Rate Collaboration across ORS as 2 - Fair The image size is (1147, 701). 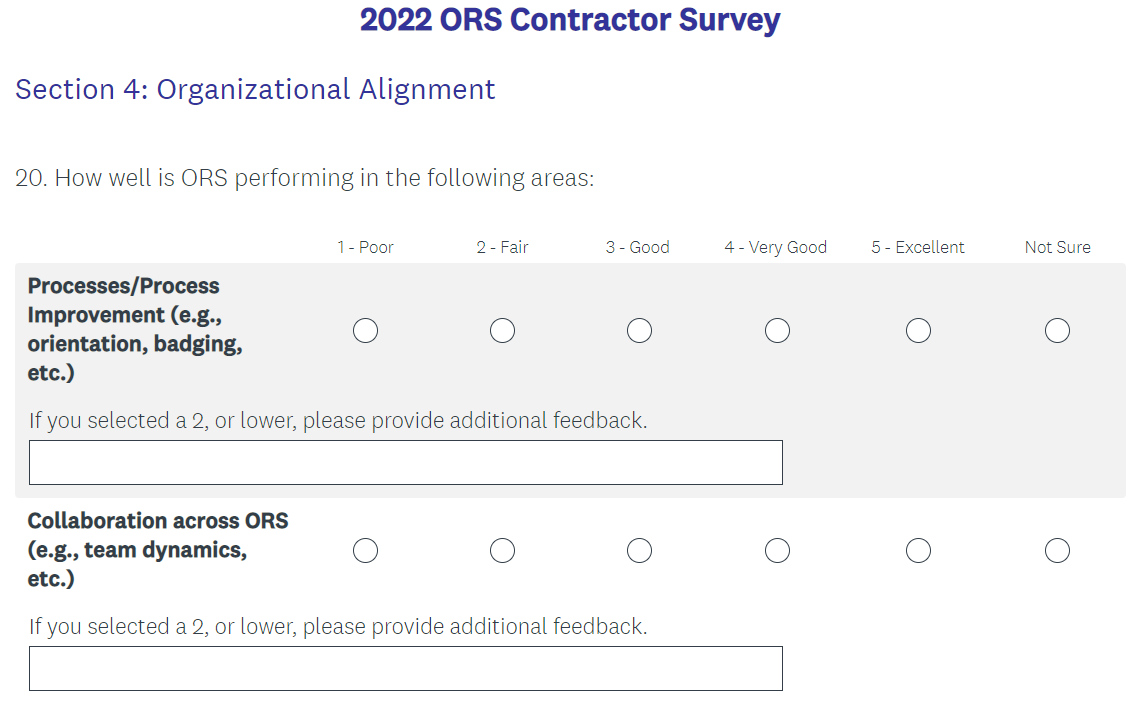tap(502, 551)
